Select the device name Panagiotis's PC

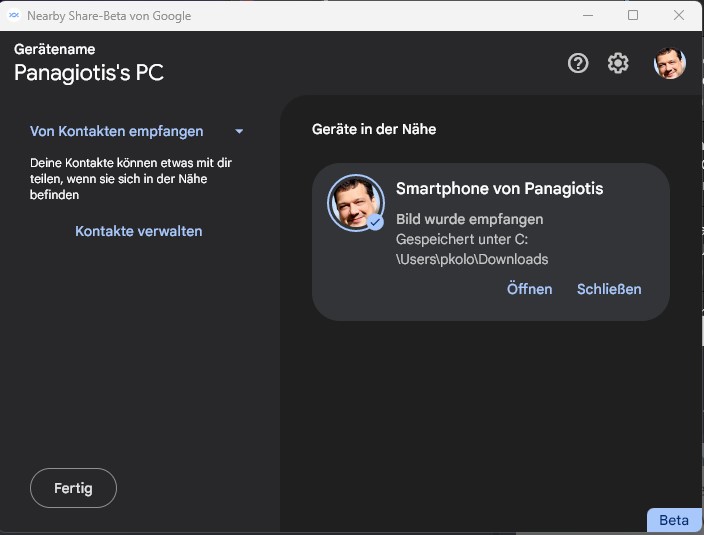pos(89,73)
